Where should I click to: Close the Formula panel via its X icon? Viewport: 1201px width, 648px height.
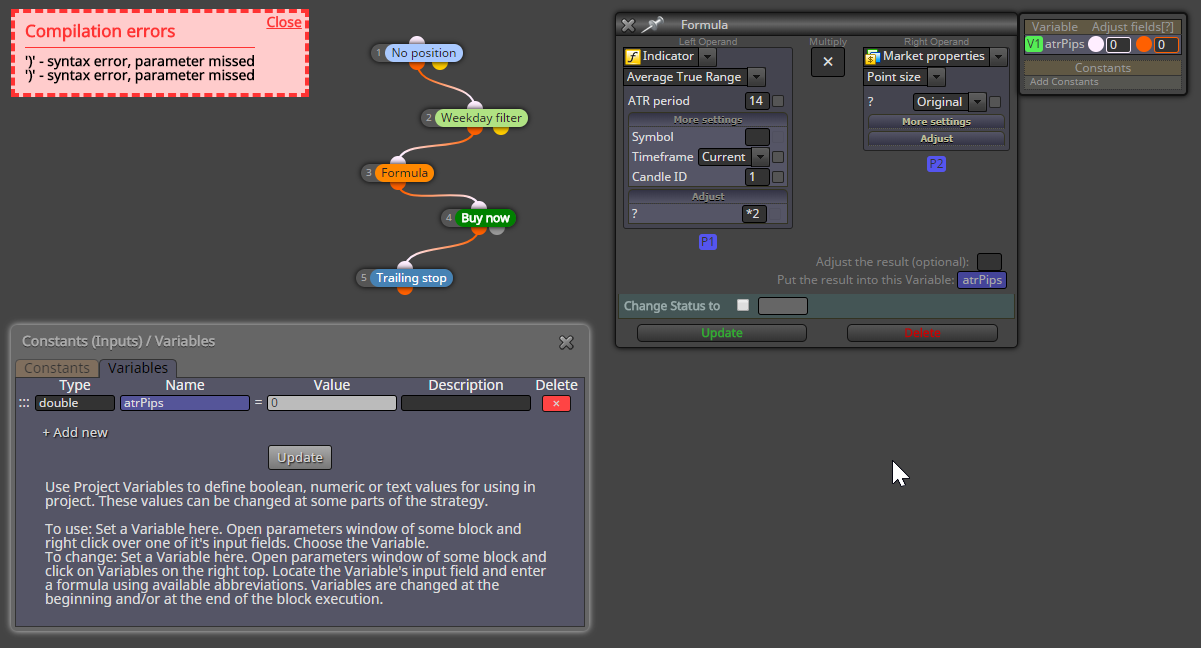pos(628,25)
